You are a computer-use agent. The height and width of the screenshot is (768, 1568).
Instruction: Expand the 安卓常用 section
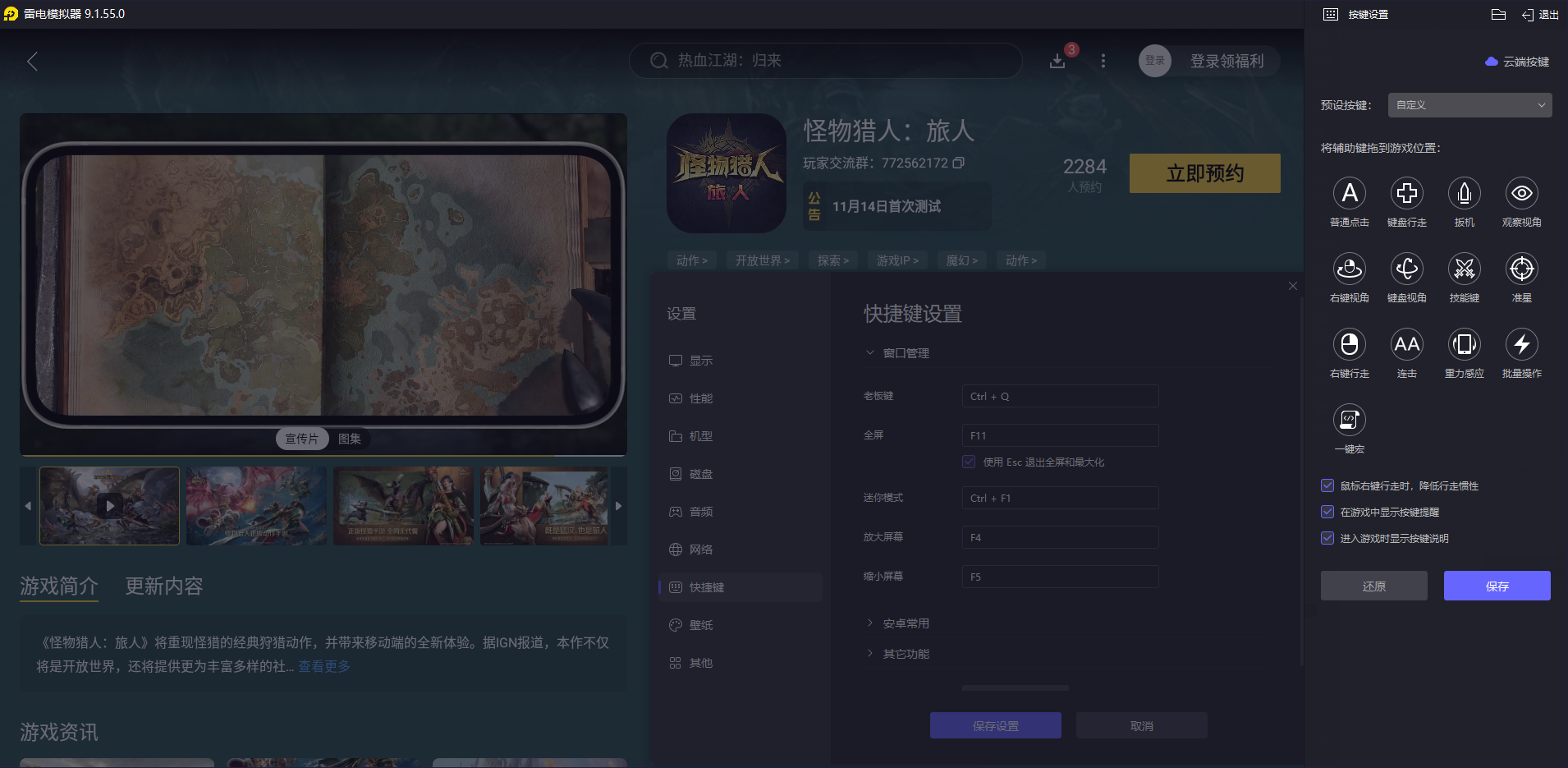click(905, 623)
